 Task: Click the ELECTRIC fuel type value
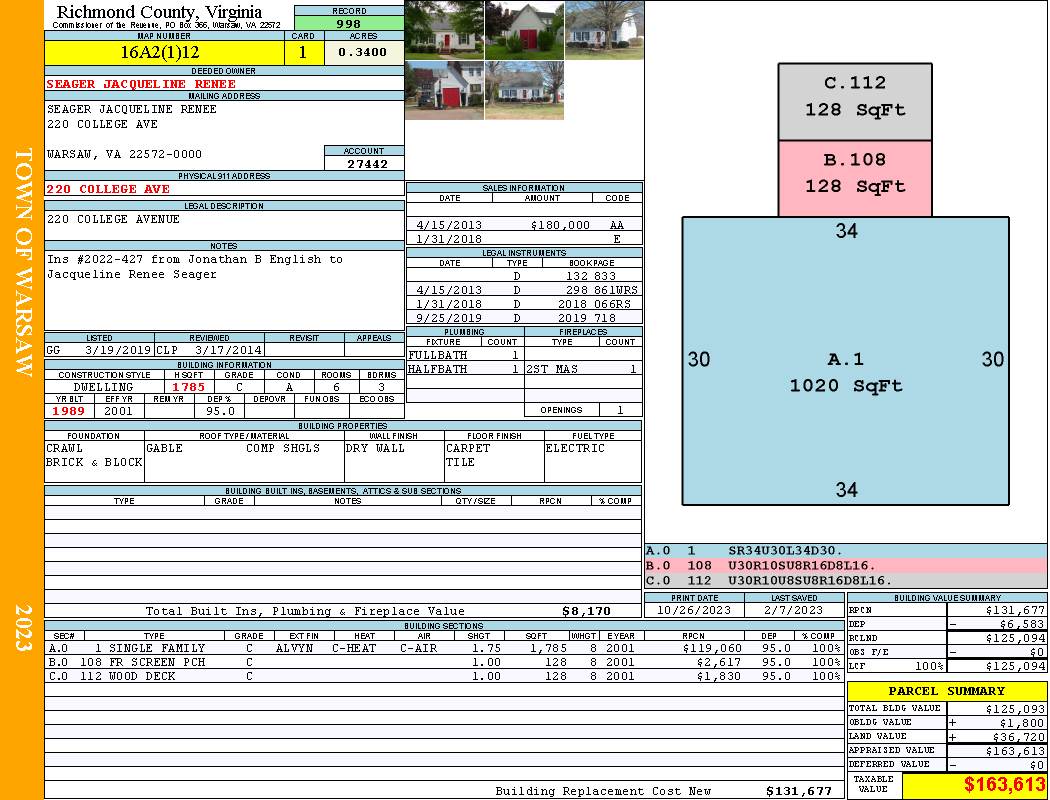tap(575, 448)
